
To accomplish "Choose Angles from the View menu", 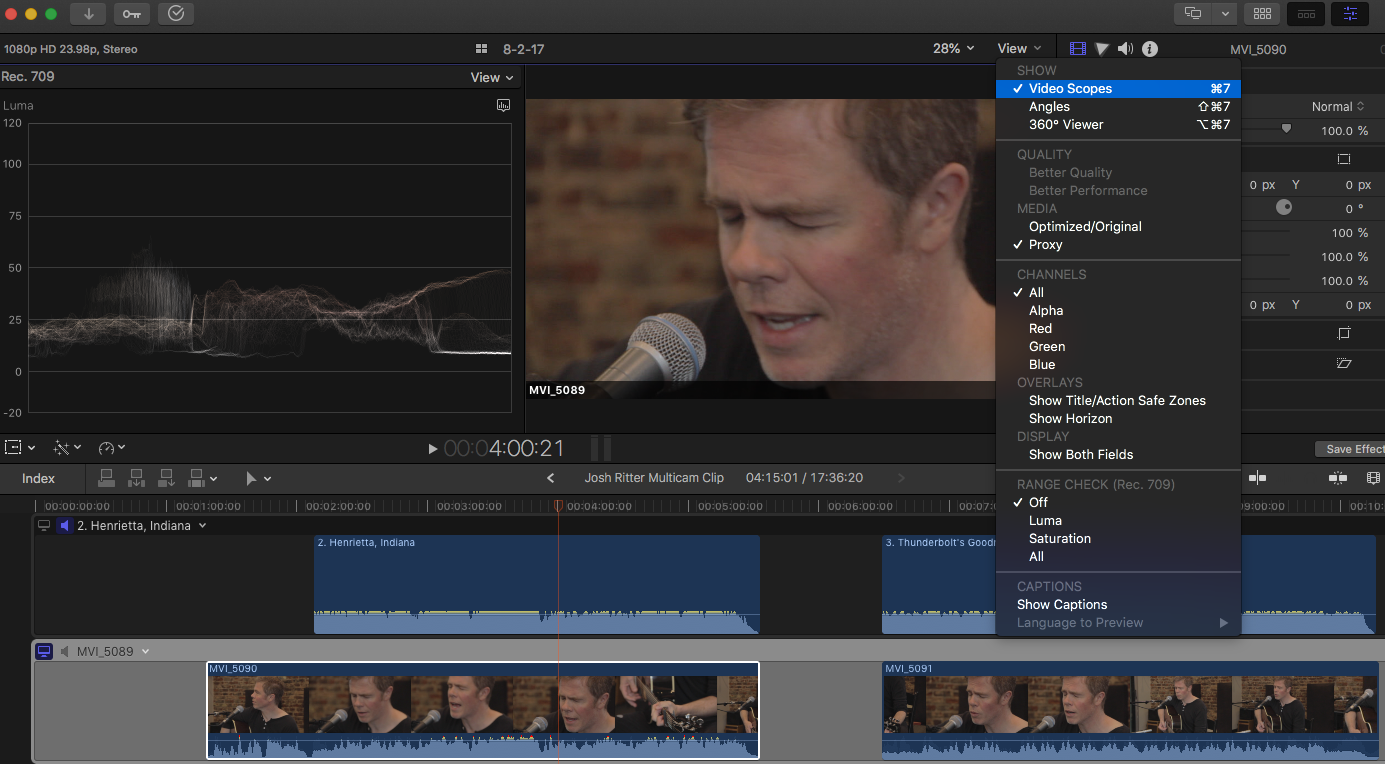I will [x=1049, y=107].
